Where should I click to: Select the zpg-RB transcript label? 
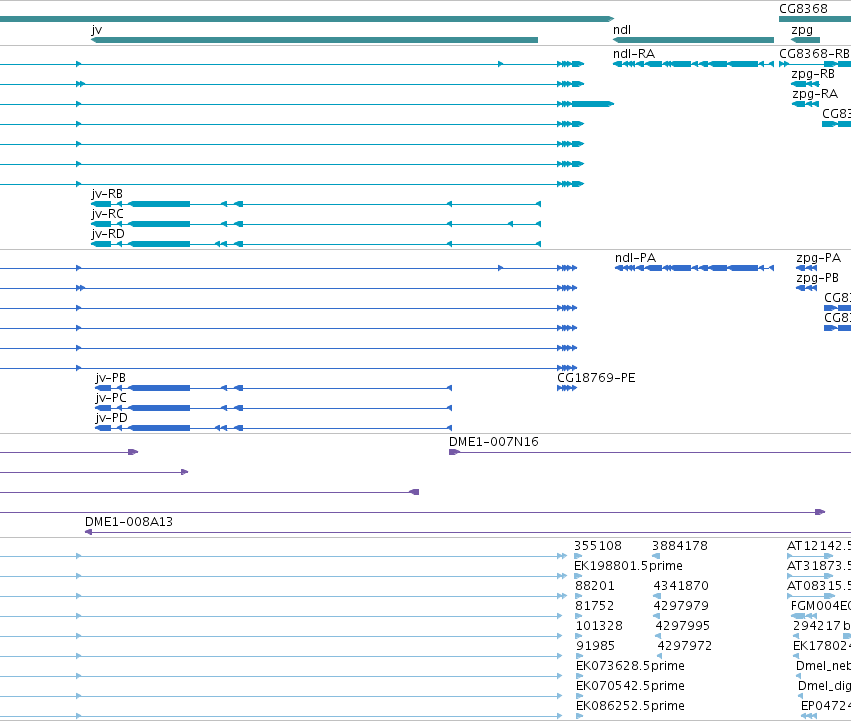pos(812,74)
